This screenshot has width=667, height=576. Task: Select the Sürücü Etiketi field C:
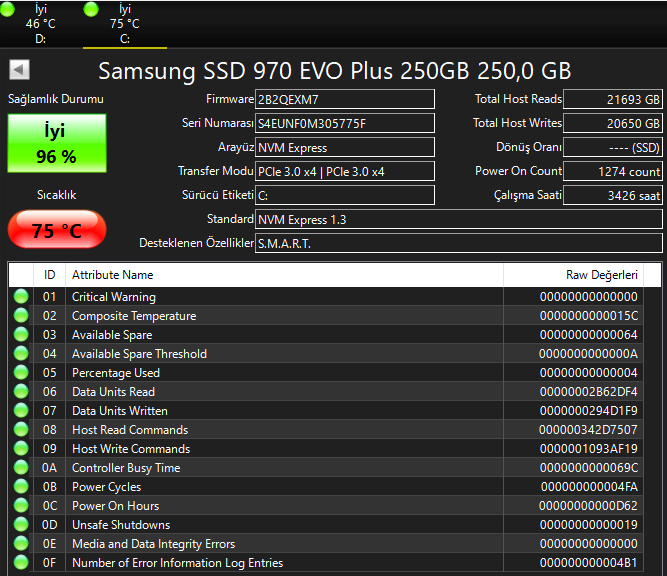[x=345, y=195]
